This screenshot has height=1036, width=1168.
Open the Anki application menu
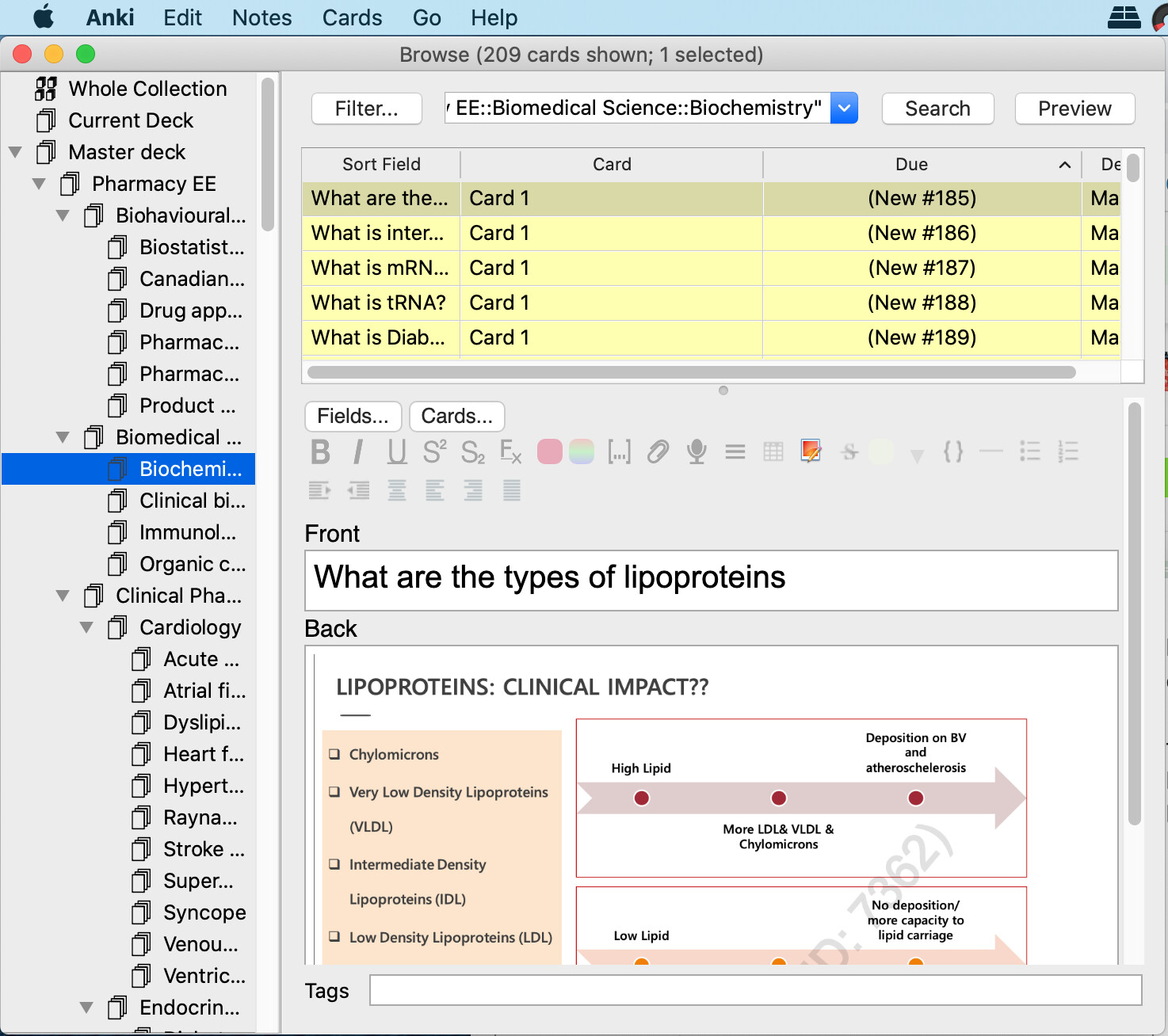(x=110, y=17)
